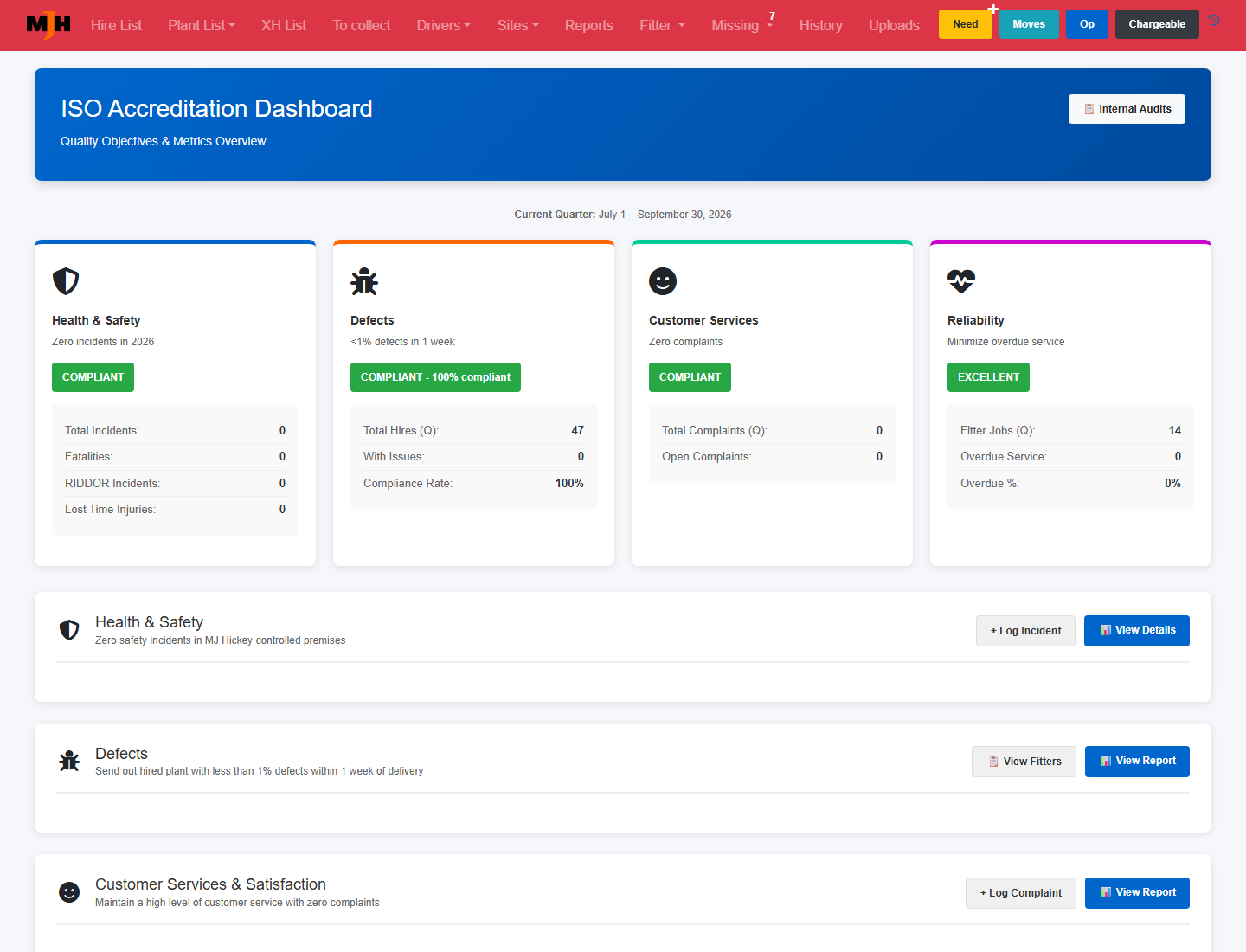Click the EXCELLENT badge on Reliability card
This screenshot has height=952, width=1246.
(x=988, y=377)
